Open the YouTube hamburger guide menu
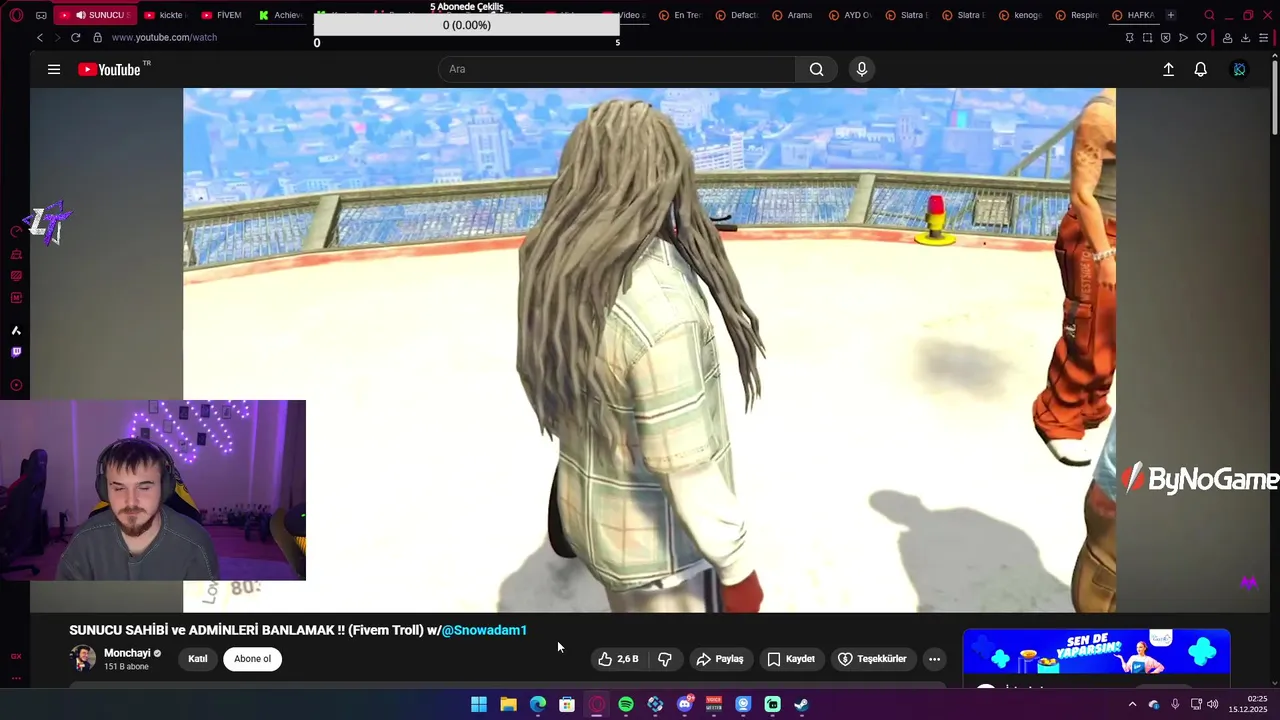 tap(54, 69)
